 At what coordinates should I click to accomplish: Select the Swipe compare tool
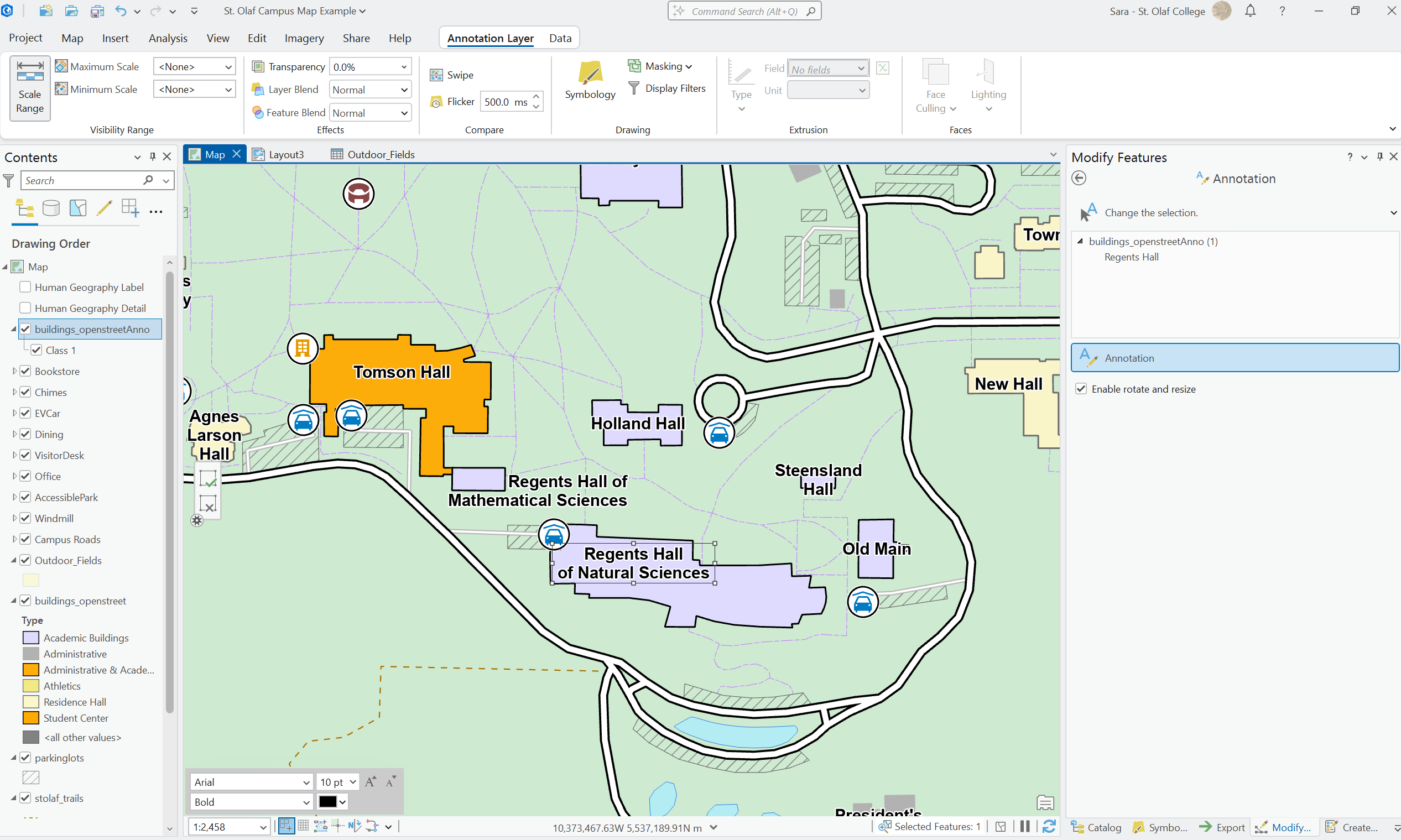pos(452,75)
